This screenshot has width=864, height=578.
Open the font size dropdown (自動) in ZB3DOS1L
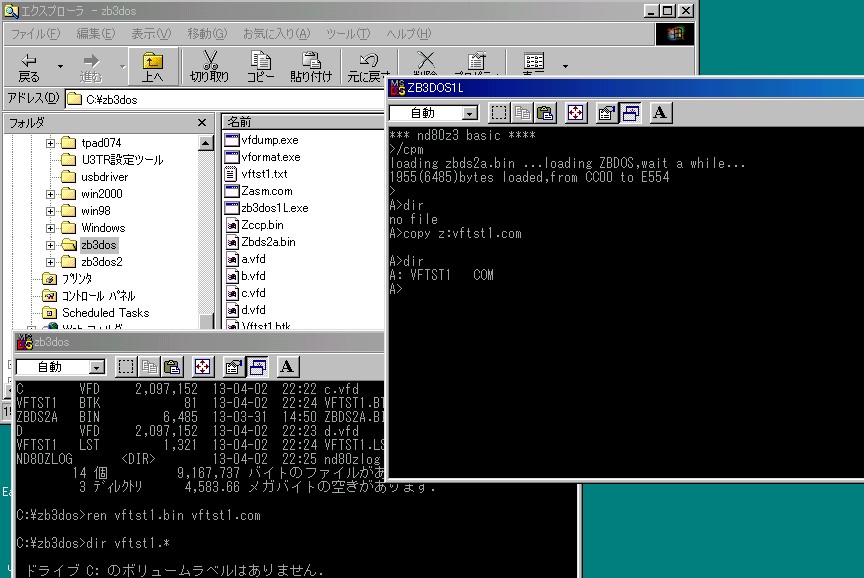point(469,114)
